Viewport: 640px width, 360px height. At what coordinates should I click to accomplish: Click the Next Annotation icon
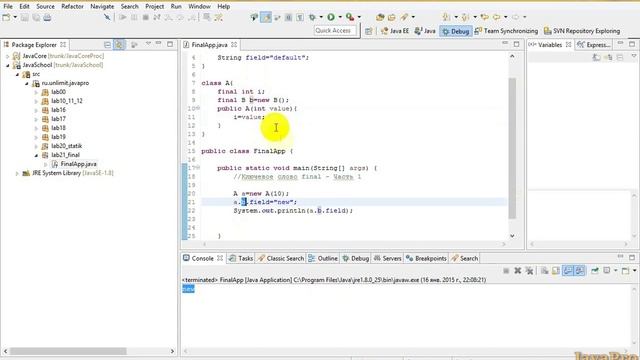(x=447, y=17)
